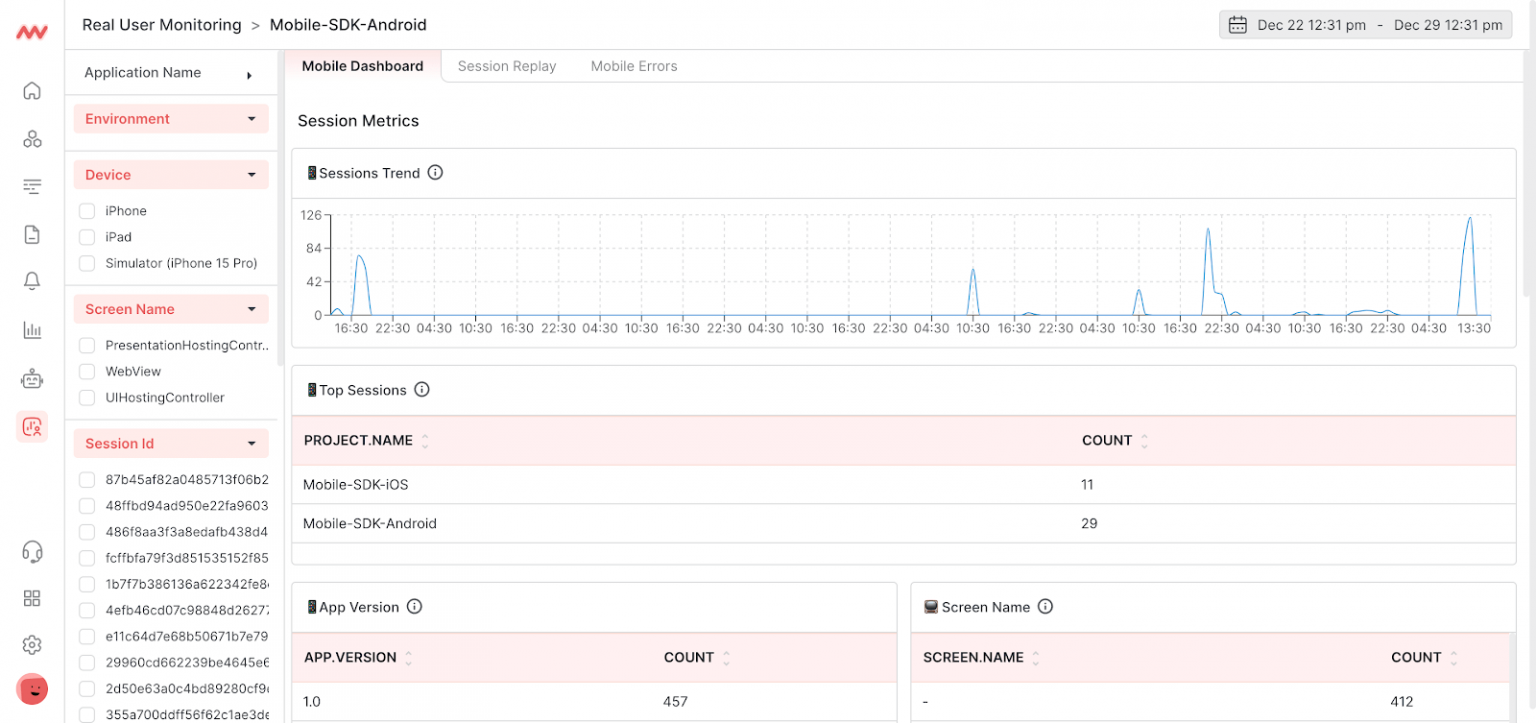Enable the WebView screen name checkbox
Screen dimensions: 1536x723
(x=87, y=371)
